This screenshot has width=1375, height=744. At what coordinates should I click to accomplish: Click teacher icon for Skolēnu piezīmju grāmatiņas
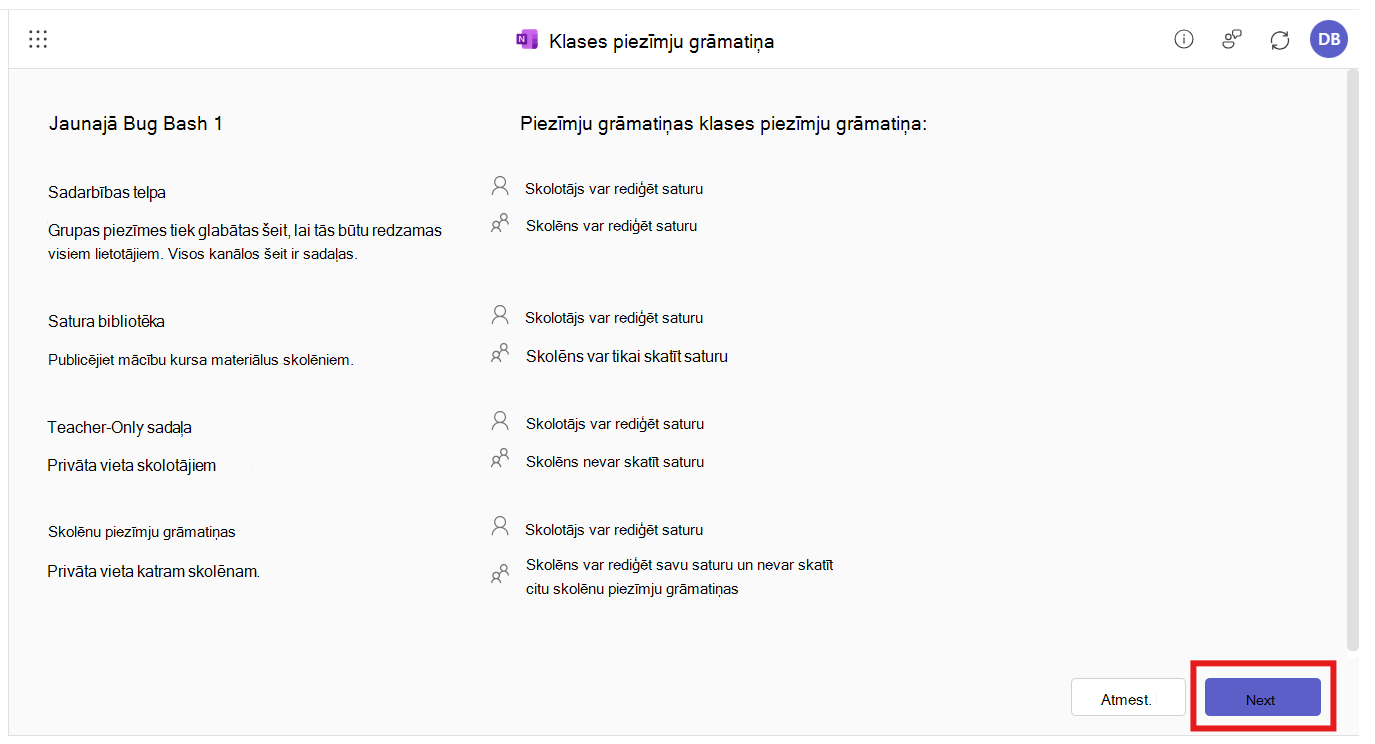500,528
